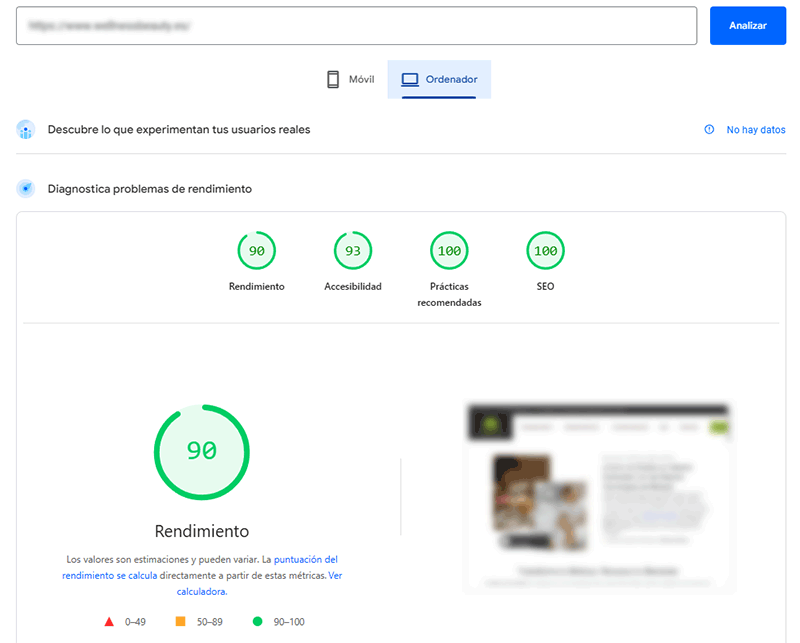Click the Lighthouse diagnostics icon

pyautogui.click(x=24, y=188)
